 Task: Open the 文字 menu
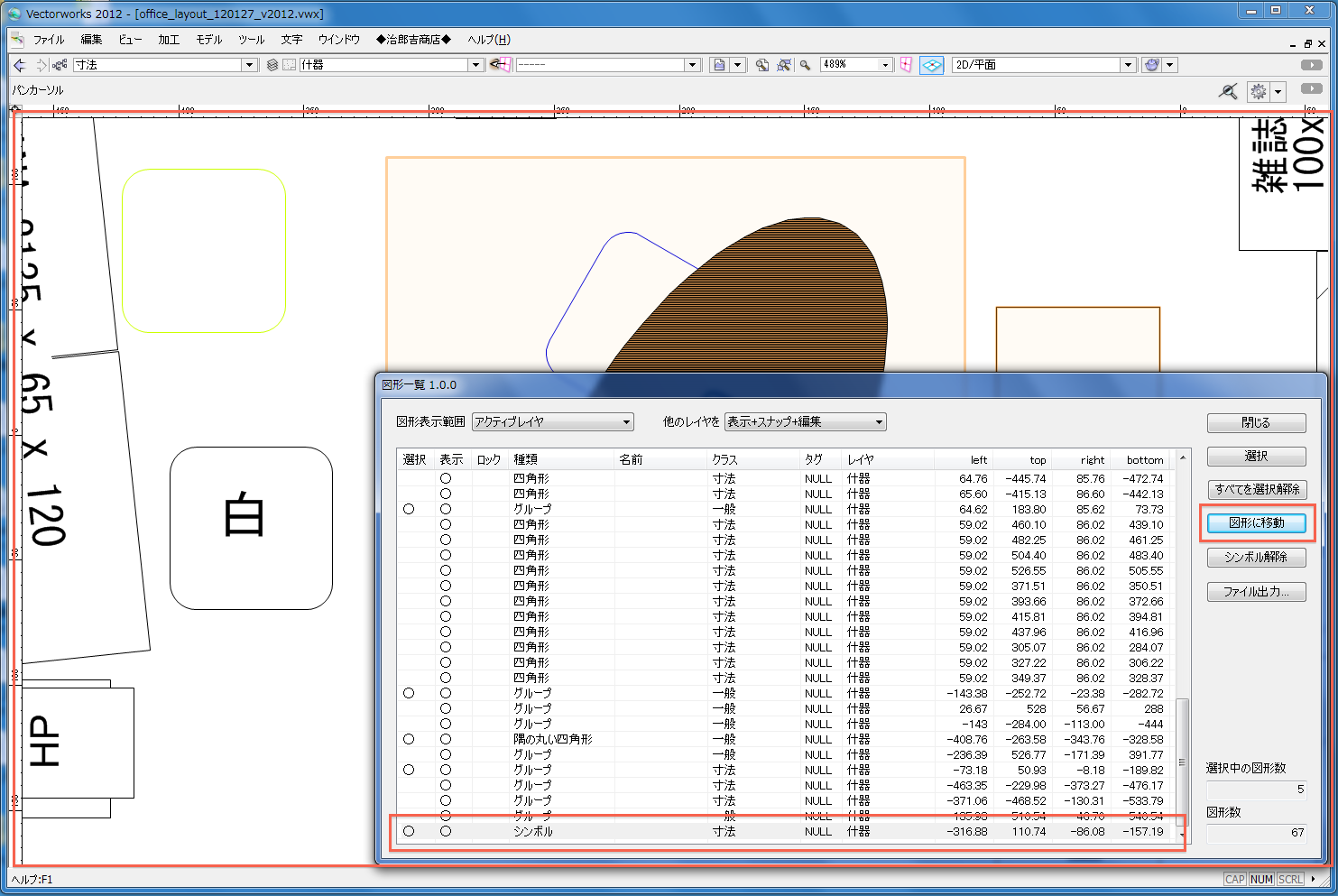tap(291, 40)
